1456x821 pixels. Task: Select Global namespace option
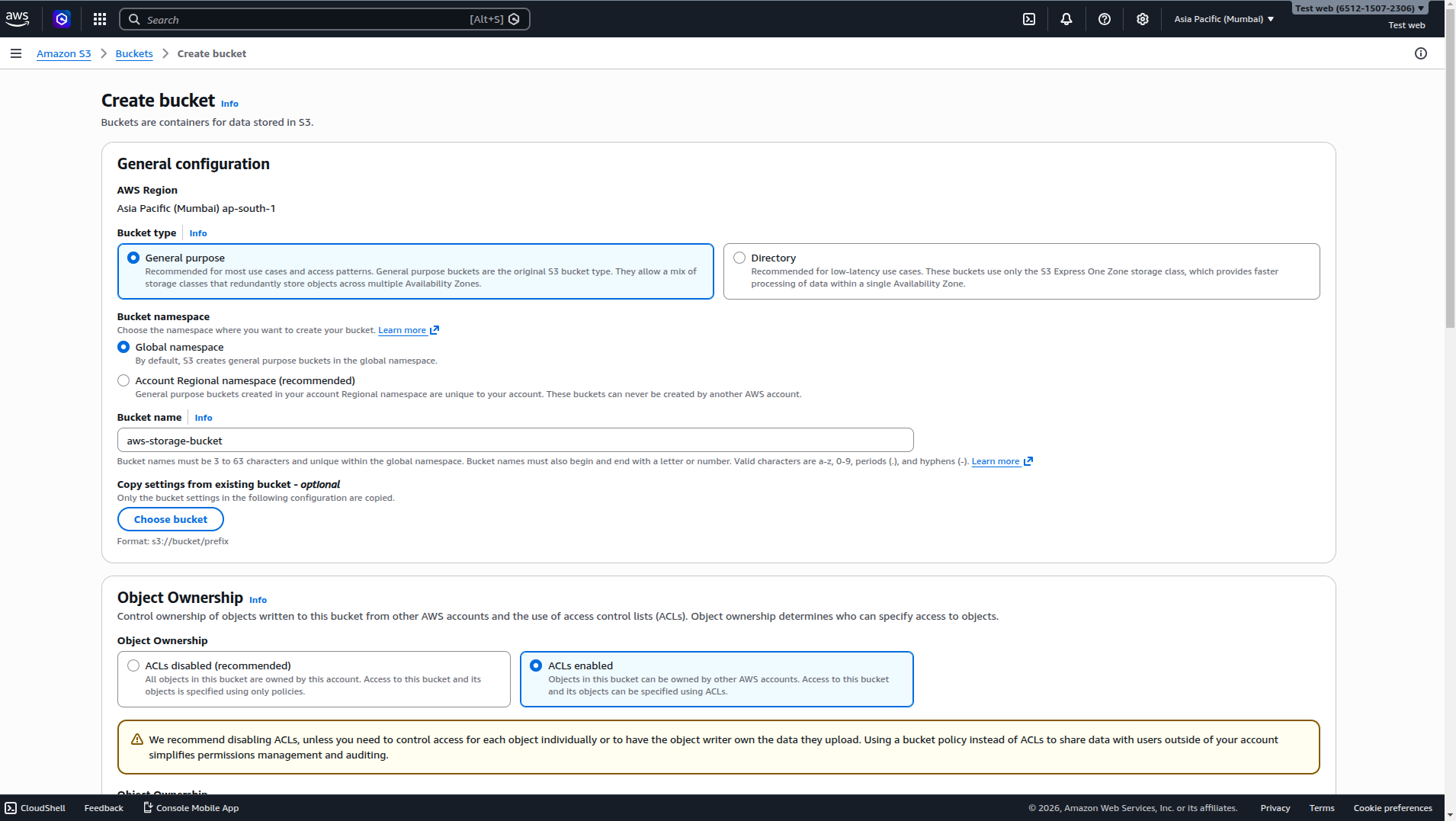(123, 347)
